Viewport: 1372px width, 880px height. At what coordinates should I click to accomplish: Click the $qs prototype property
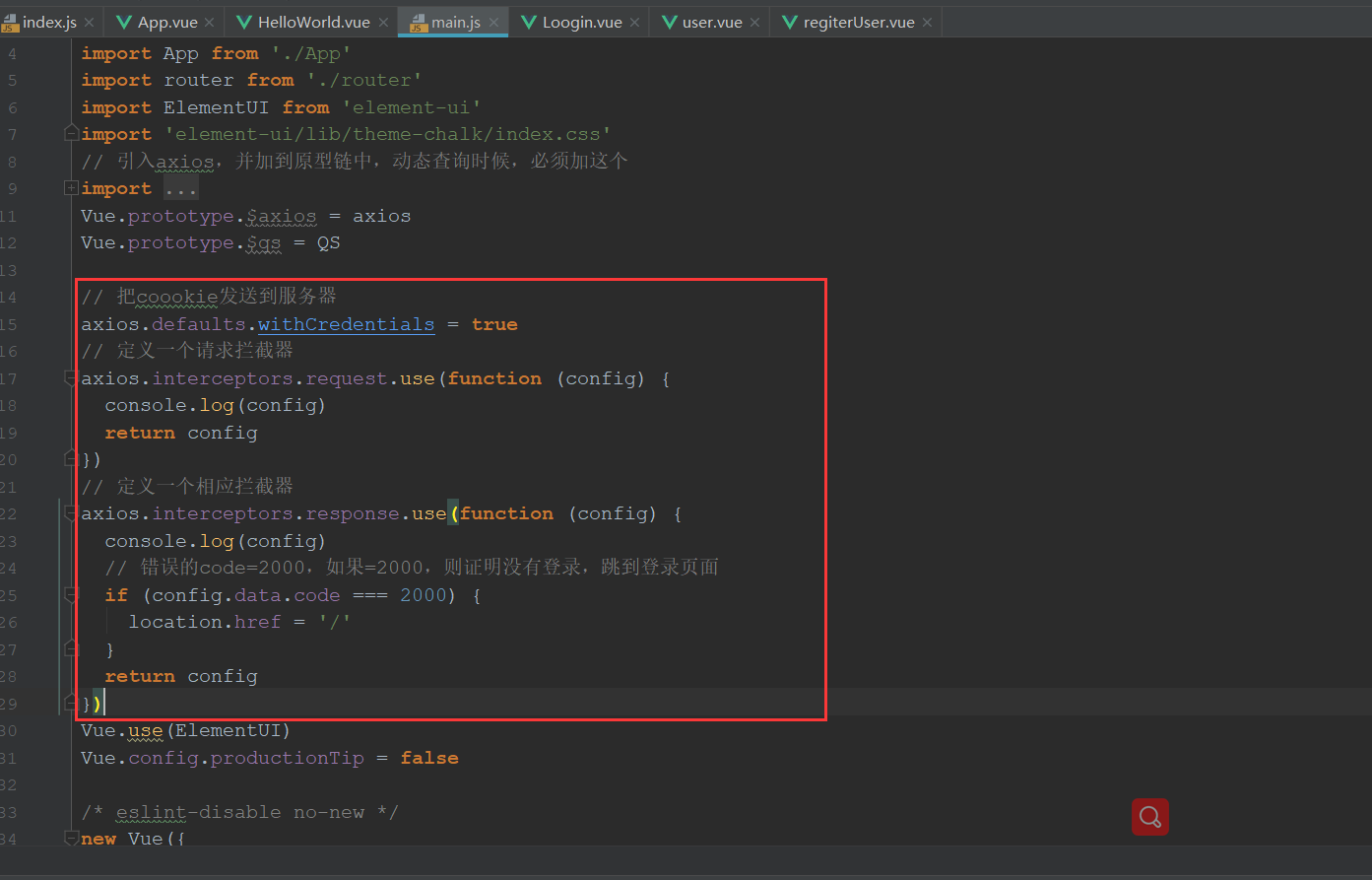pyautogui.click(x=264, y=242)
